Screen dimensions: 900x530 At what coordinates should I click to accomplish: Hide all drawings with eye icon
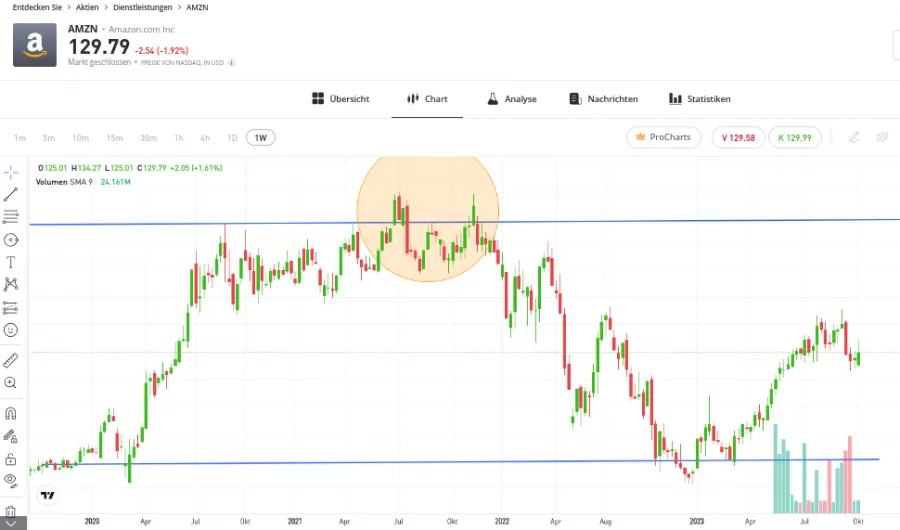point(11,480)
